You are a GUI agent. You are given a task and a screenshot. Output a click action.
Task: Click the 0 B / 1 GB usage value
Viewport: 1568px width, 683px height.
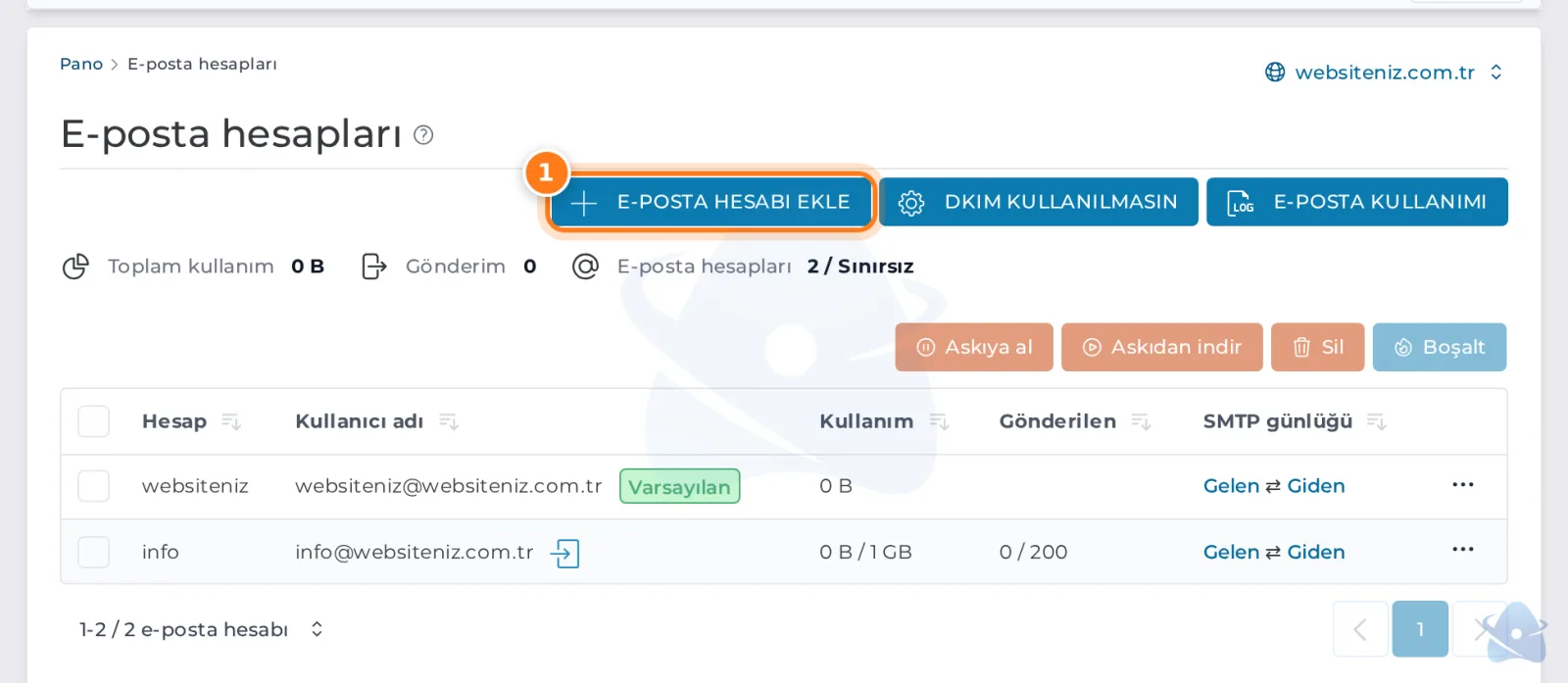(865, 553)
